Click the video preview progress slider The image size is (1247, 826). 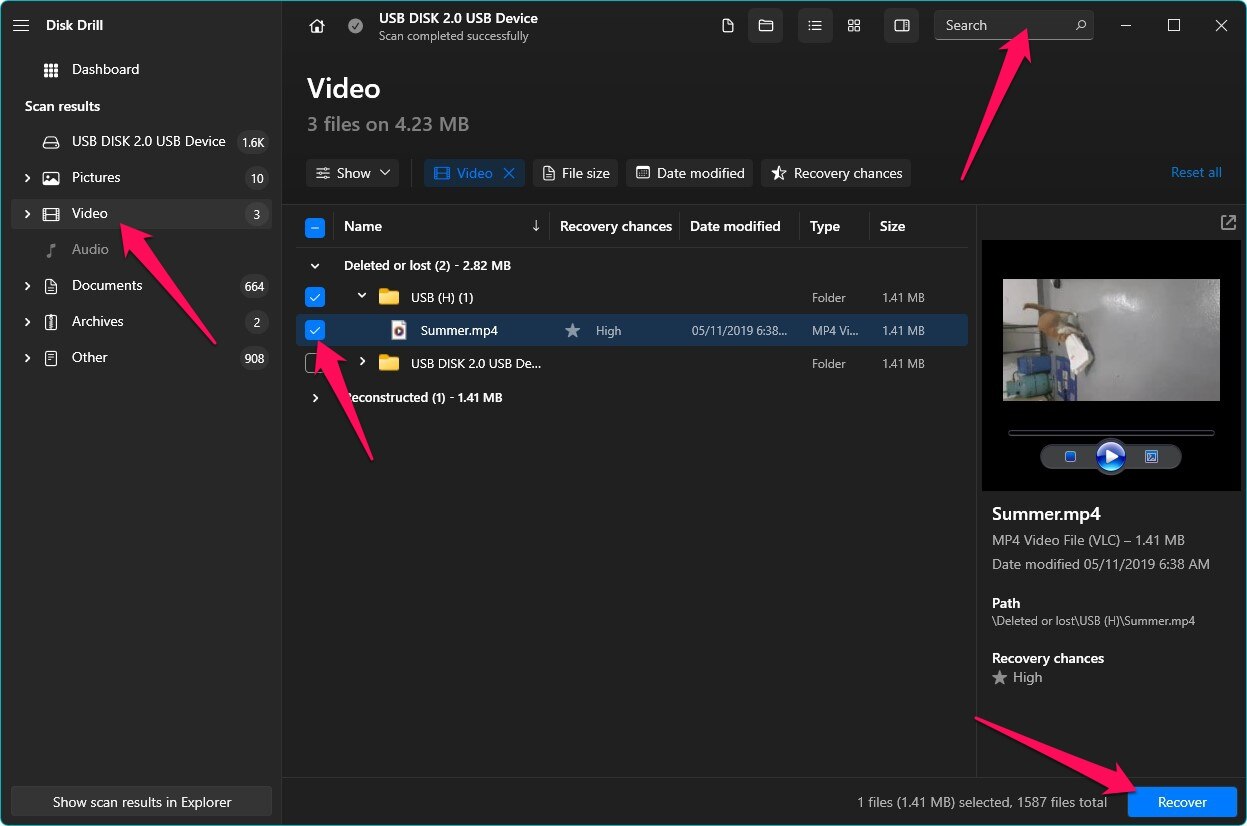[x=1111, y=433]
